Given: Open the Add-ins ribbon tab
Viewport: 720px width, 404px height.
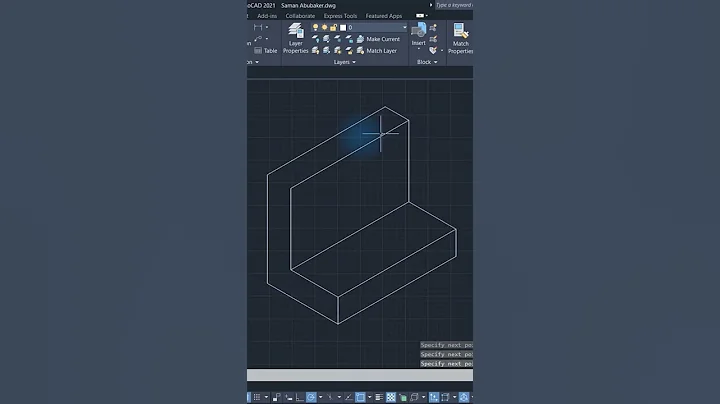Looking at the screenshot, I should coord(267,16).
